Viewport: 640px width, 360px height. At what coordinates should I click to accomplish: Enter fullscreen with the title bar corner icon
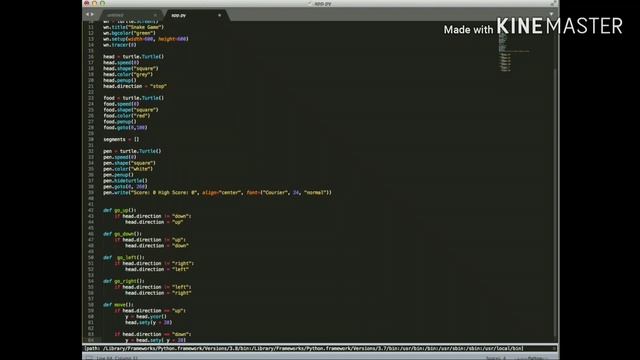coord(553,3)
